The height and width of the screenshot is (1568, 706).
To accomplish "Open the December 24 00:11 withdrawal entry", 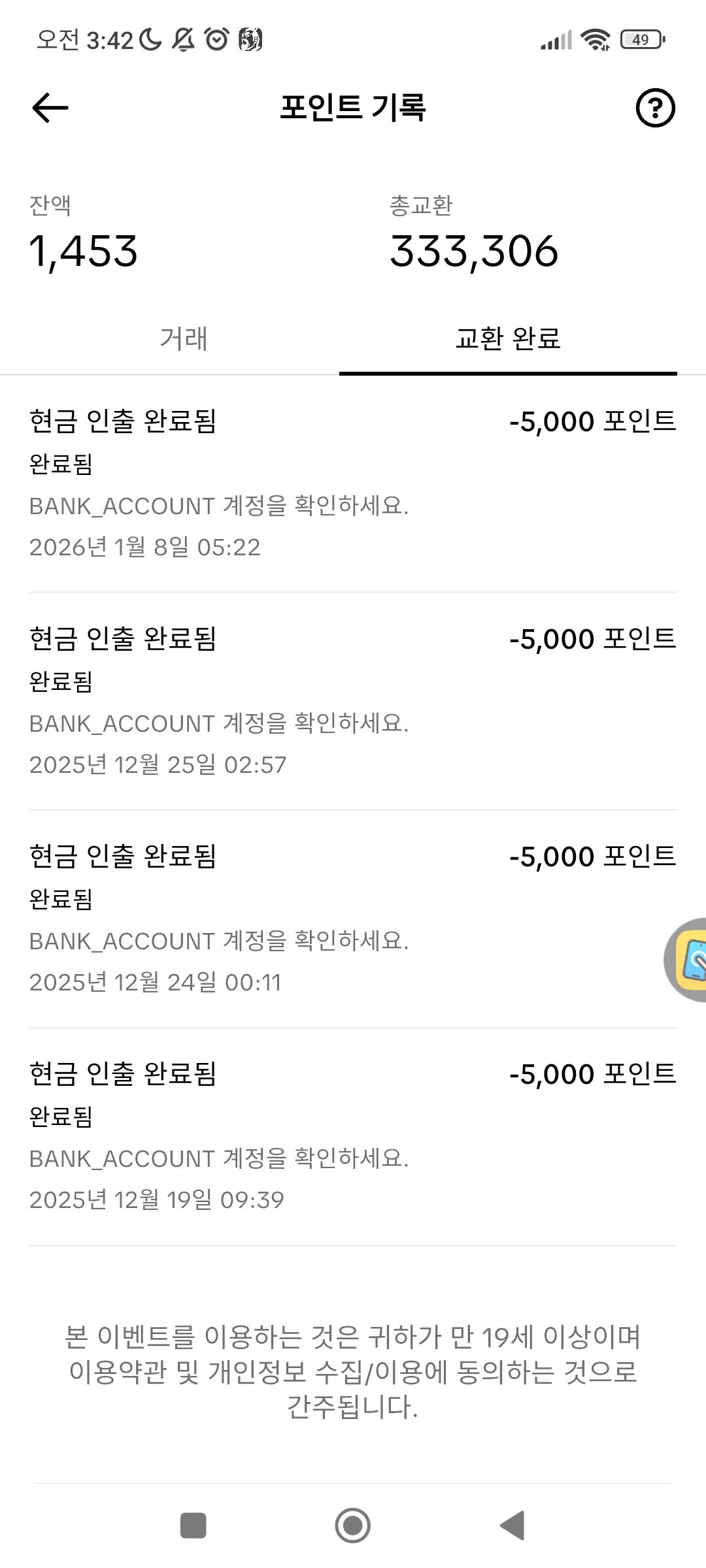I will click(353, 919).
